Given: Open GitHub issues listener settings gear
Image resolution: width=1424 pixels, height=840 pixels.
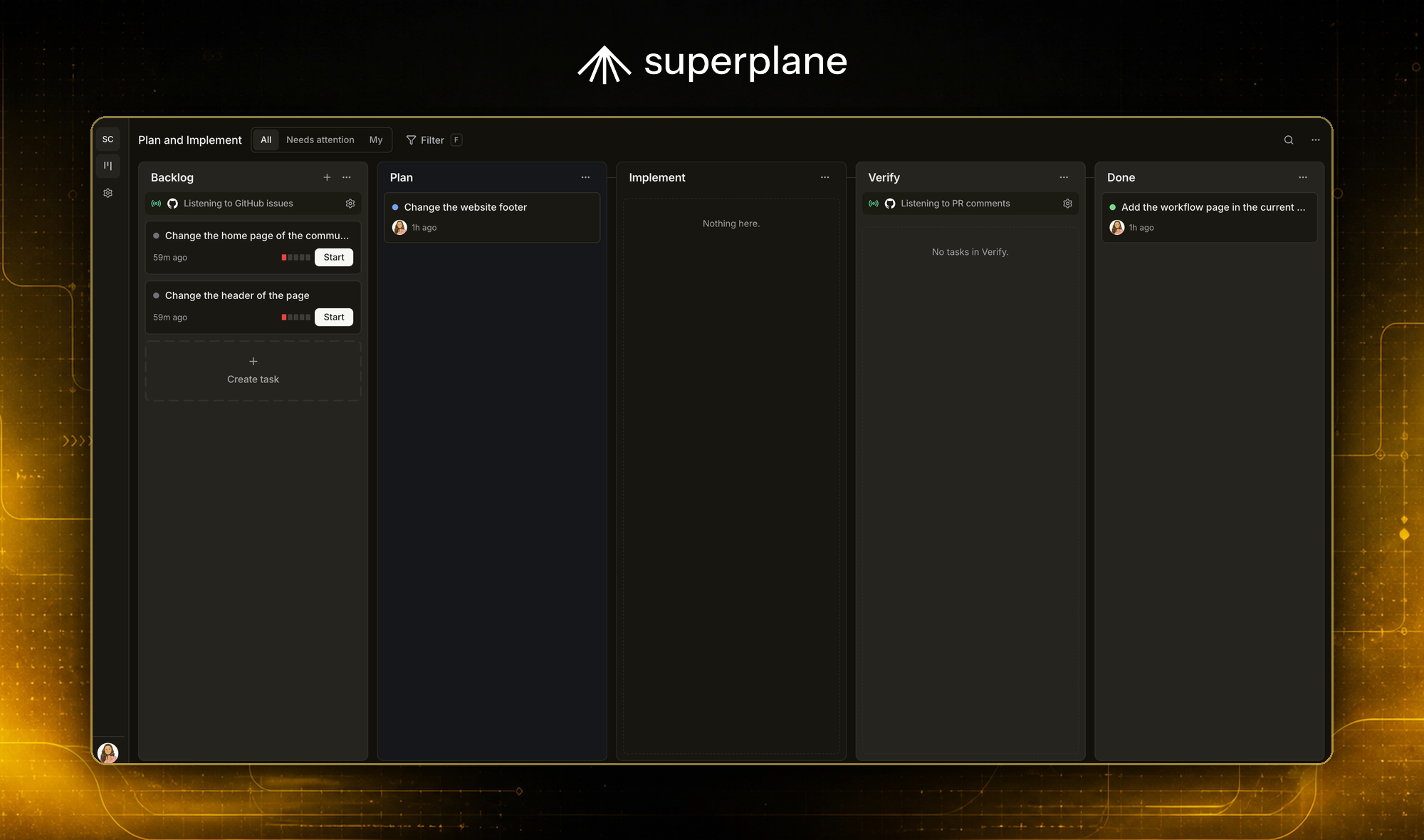Looking at the screenshot, I should pyautogui.click(x=350, y=204).
